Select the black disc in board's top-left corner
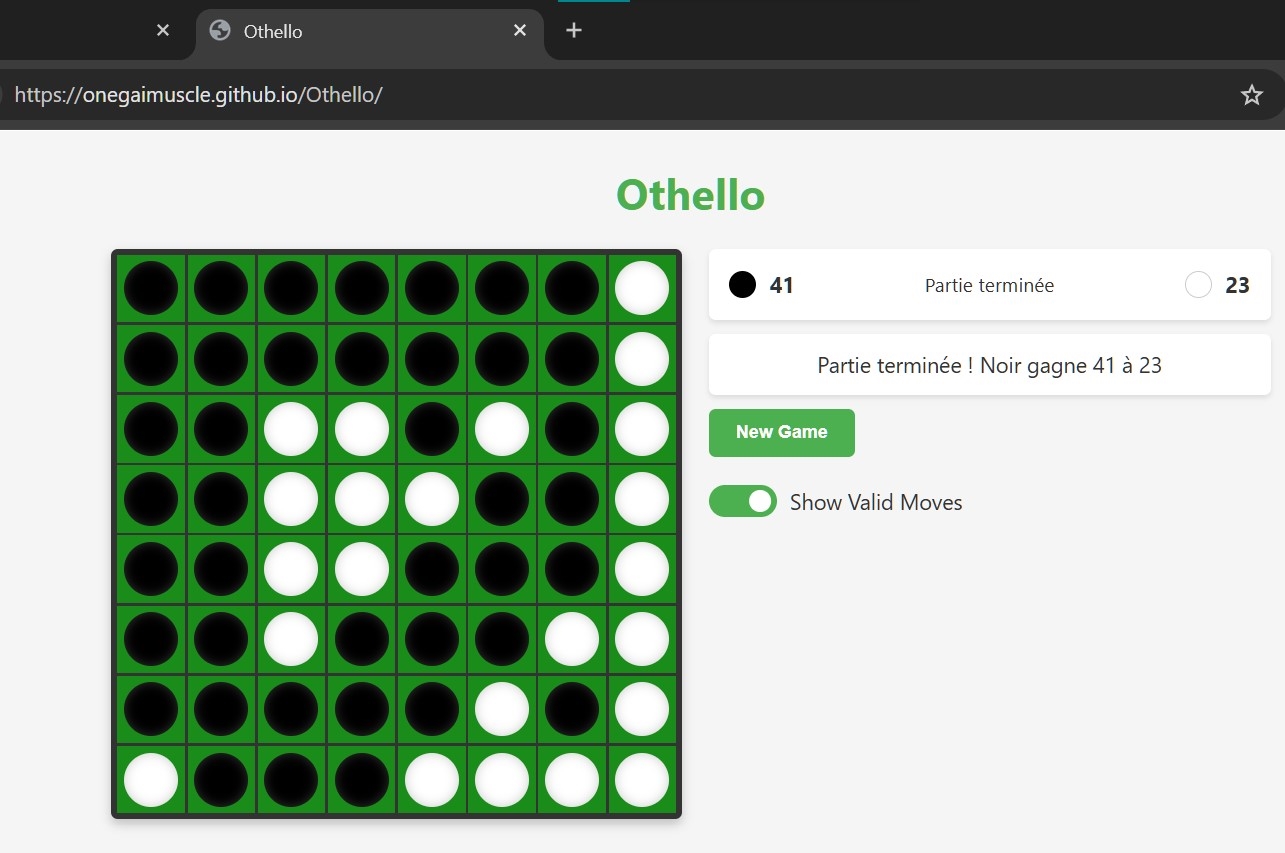 pyautogui.click(x=151, y=288)
